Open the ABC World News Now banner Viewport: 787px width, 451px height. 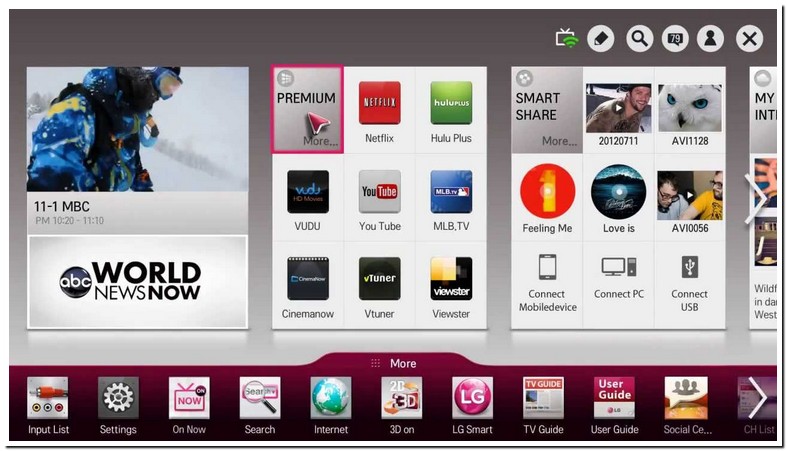click(x=138, y=281)
